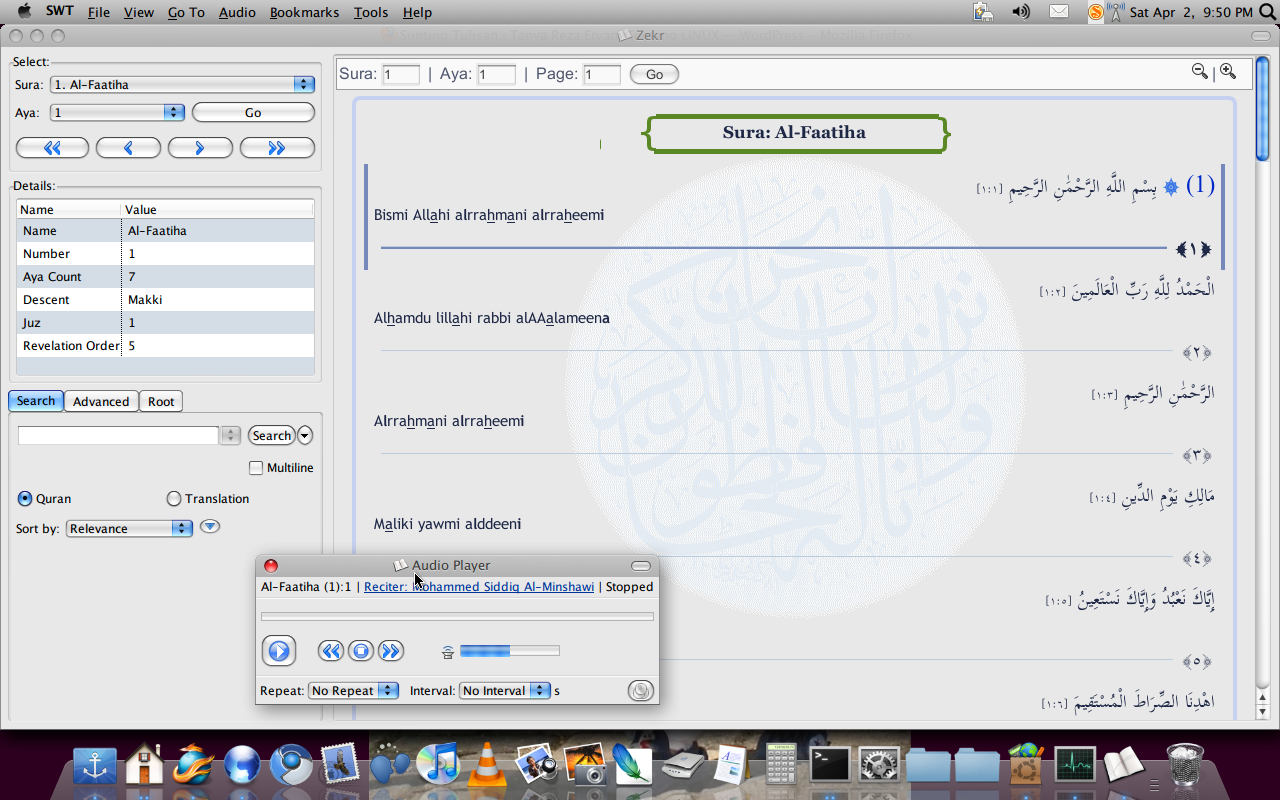Open Reciter Mohammed Siddiq Al-Minshawi link
1280x800 pixels.
click(479, 587)
